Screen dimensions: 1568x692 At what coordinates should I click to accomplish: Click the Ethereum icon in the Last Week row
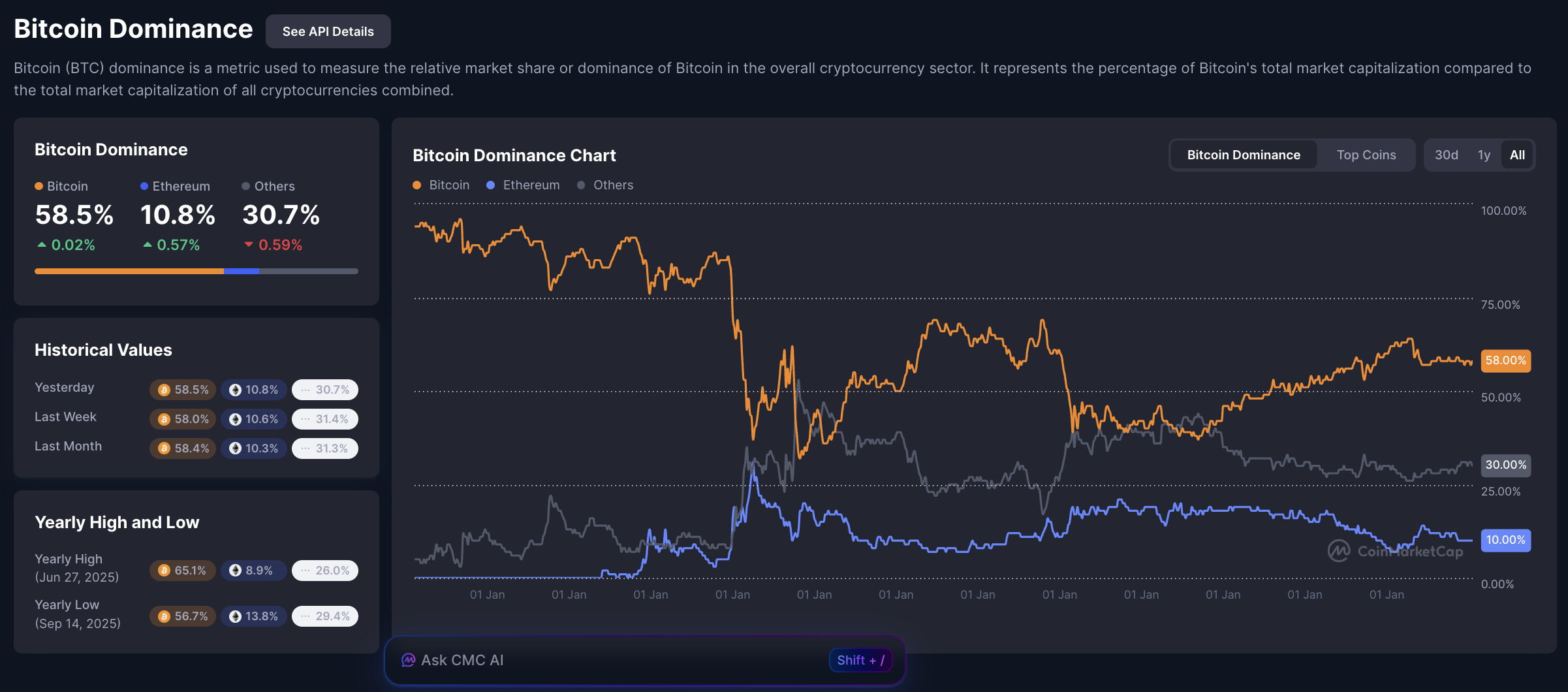pyautogui.click(x=235, y=419)
